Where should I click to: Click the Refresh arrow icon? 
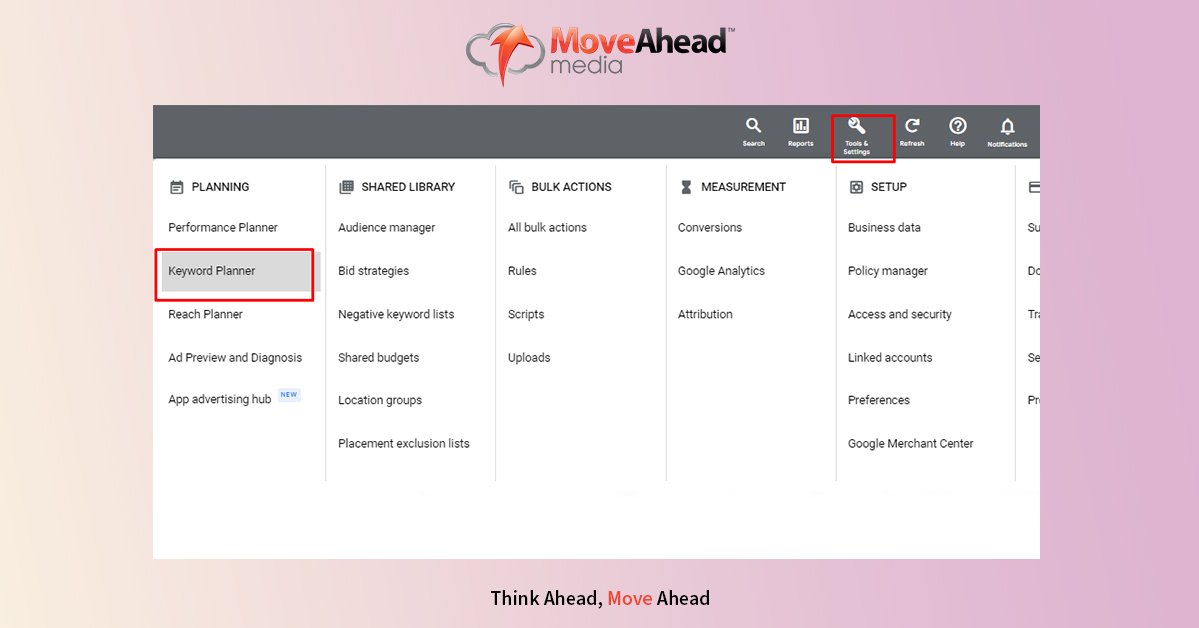click(911, 125)
